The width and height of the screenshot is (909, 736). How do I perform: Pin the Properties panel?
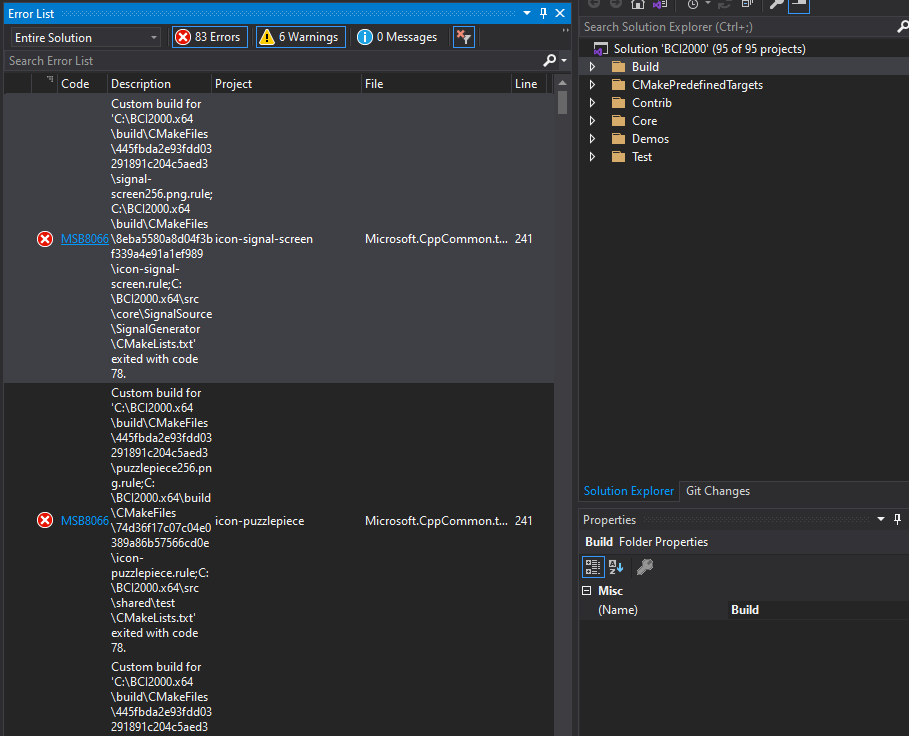point(898,519)
